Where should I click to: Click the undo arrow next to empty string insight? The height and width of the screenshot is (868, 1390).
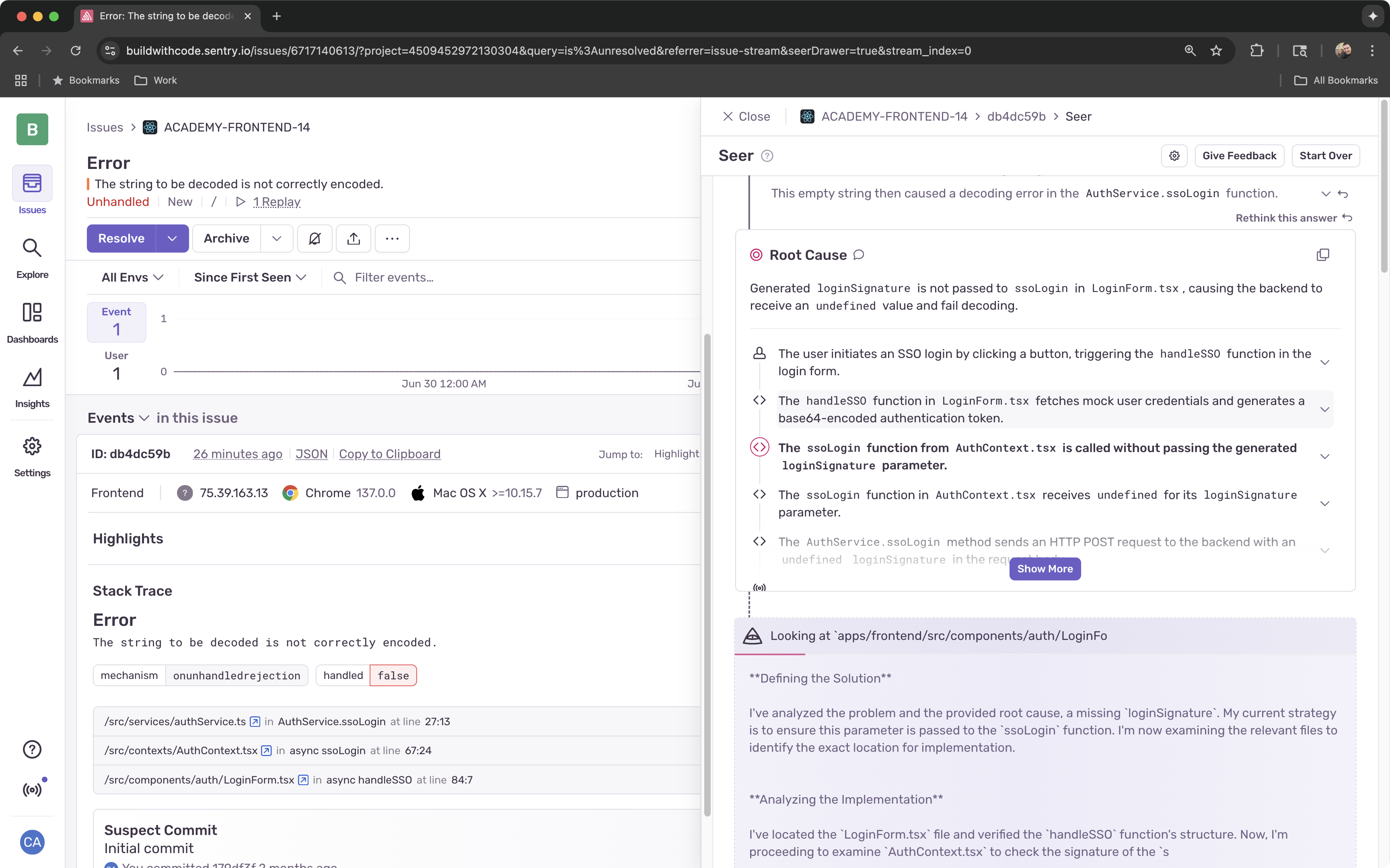(x=1343, y=193)
